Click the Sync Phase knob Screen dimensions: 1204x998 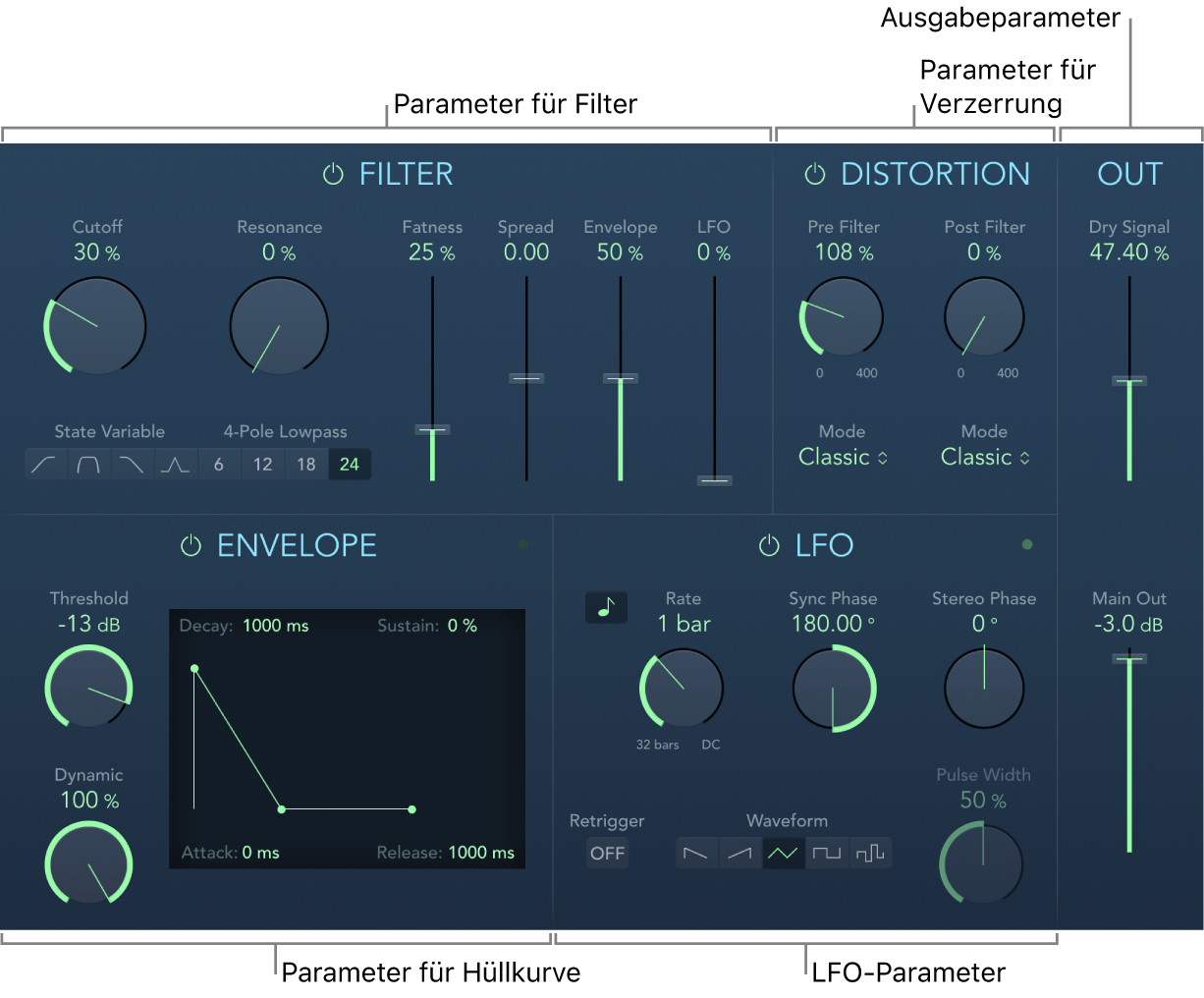[833, 689]
